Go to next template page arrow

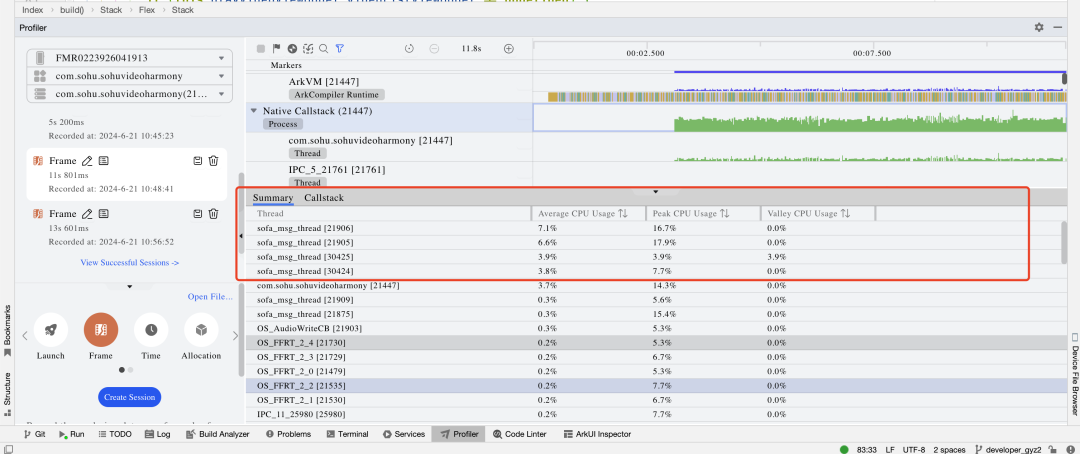click(235, 336)
